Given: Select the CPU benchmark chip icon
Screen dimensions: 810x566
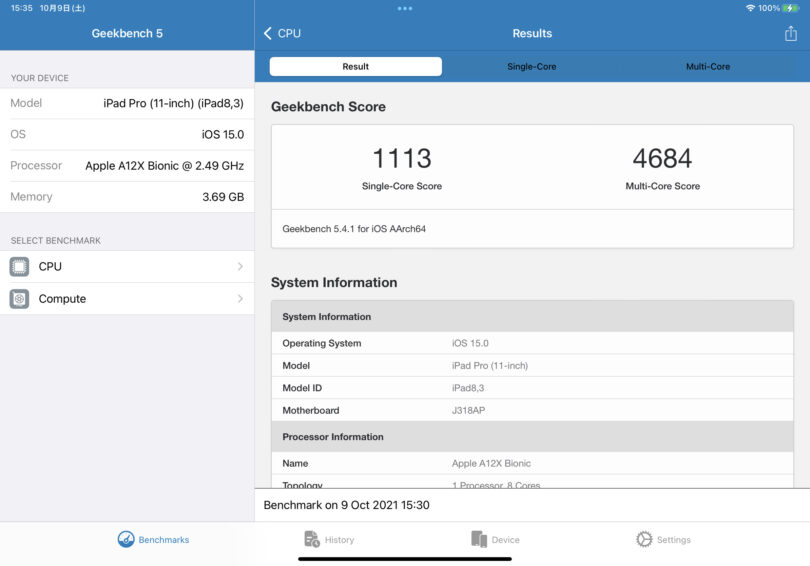Looking at the screenshot, I should [19, 266].
